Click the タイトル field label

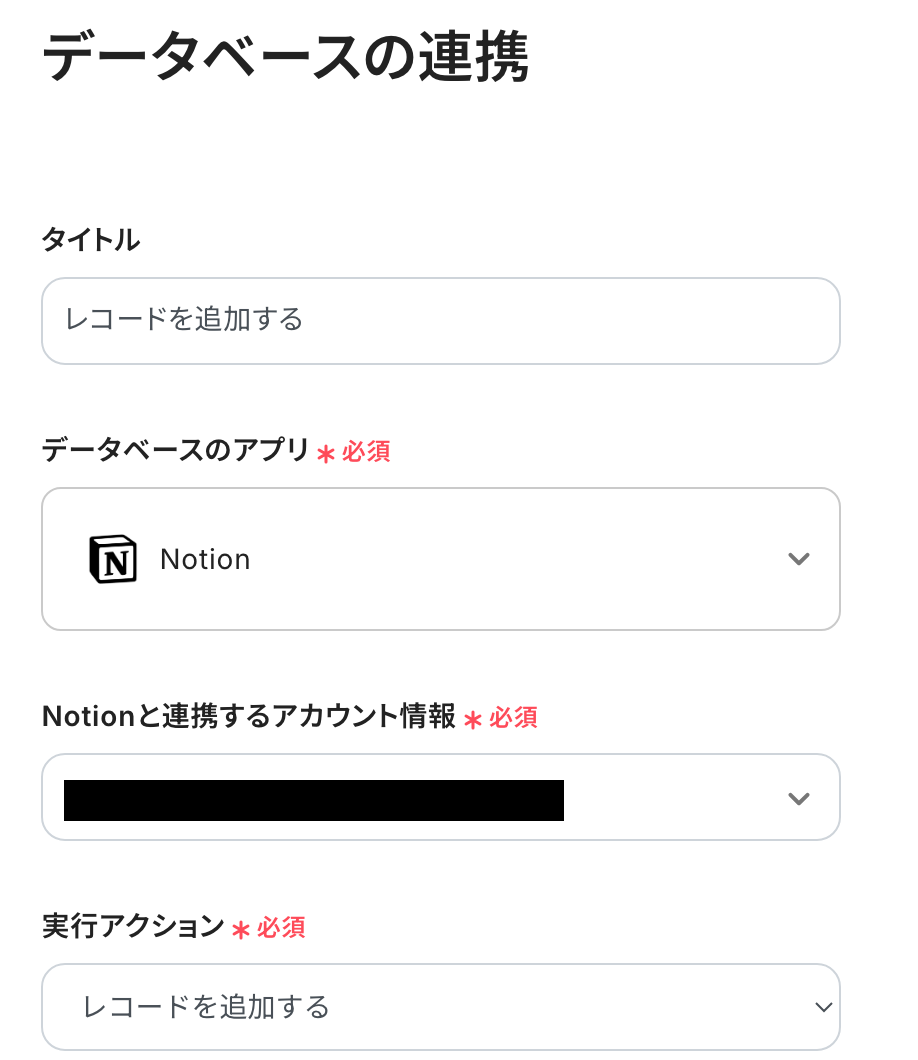(x=91, y=240)
